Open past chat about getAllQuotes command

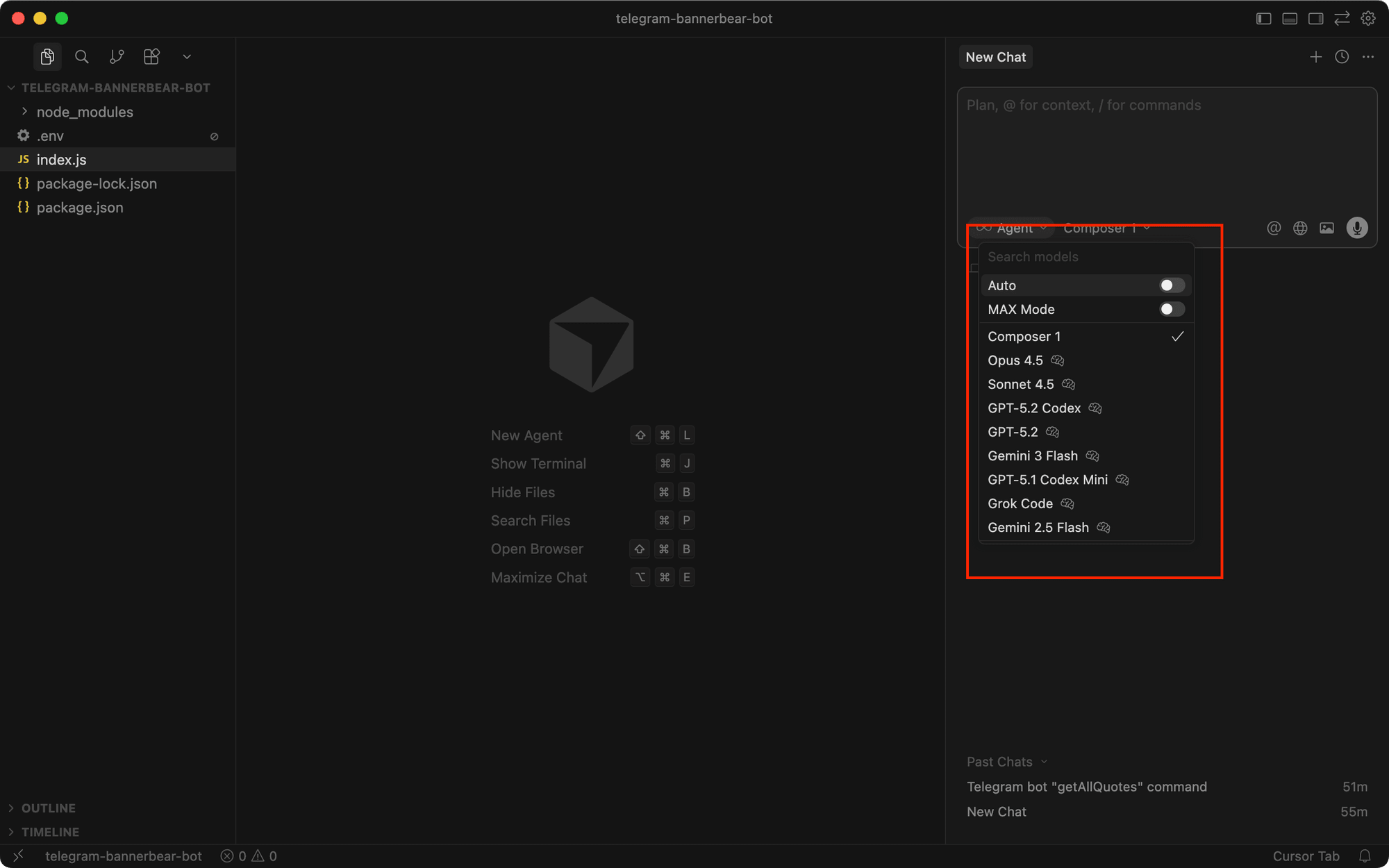(1087, 786)
